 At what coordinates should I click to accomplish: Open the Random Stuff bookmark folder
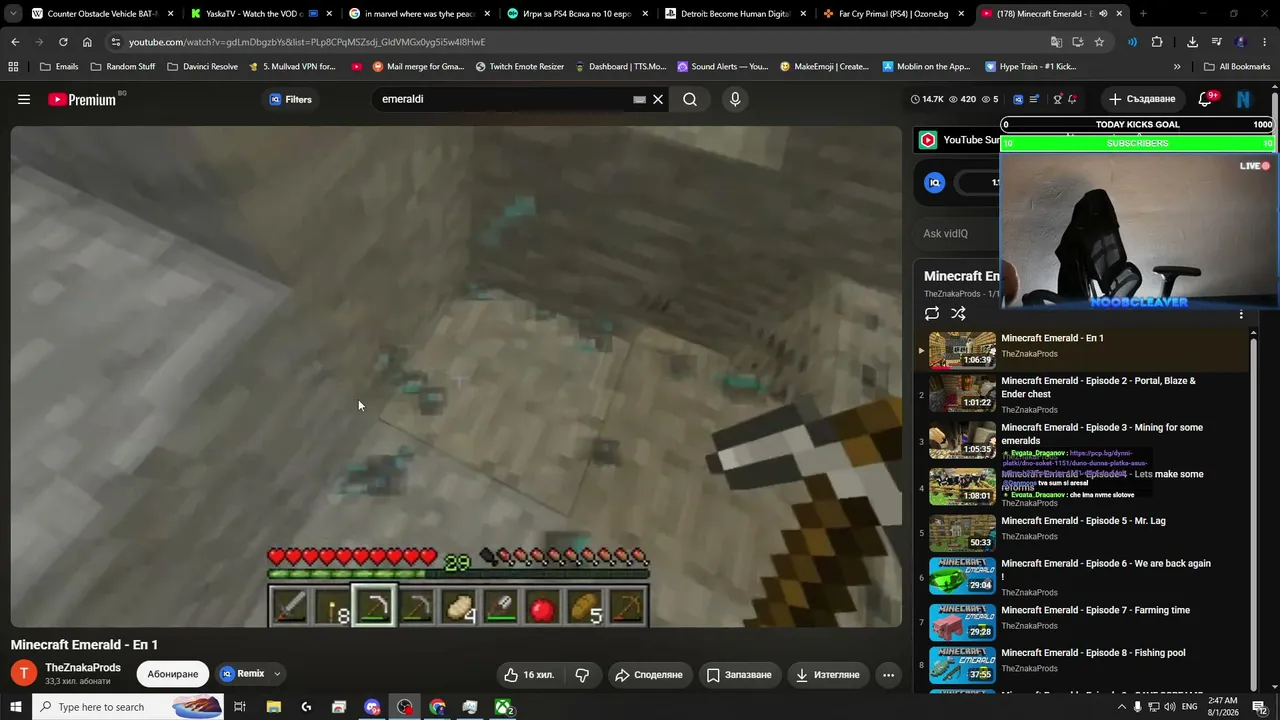pyautogui.click(x=123, y=67)
